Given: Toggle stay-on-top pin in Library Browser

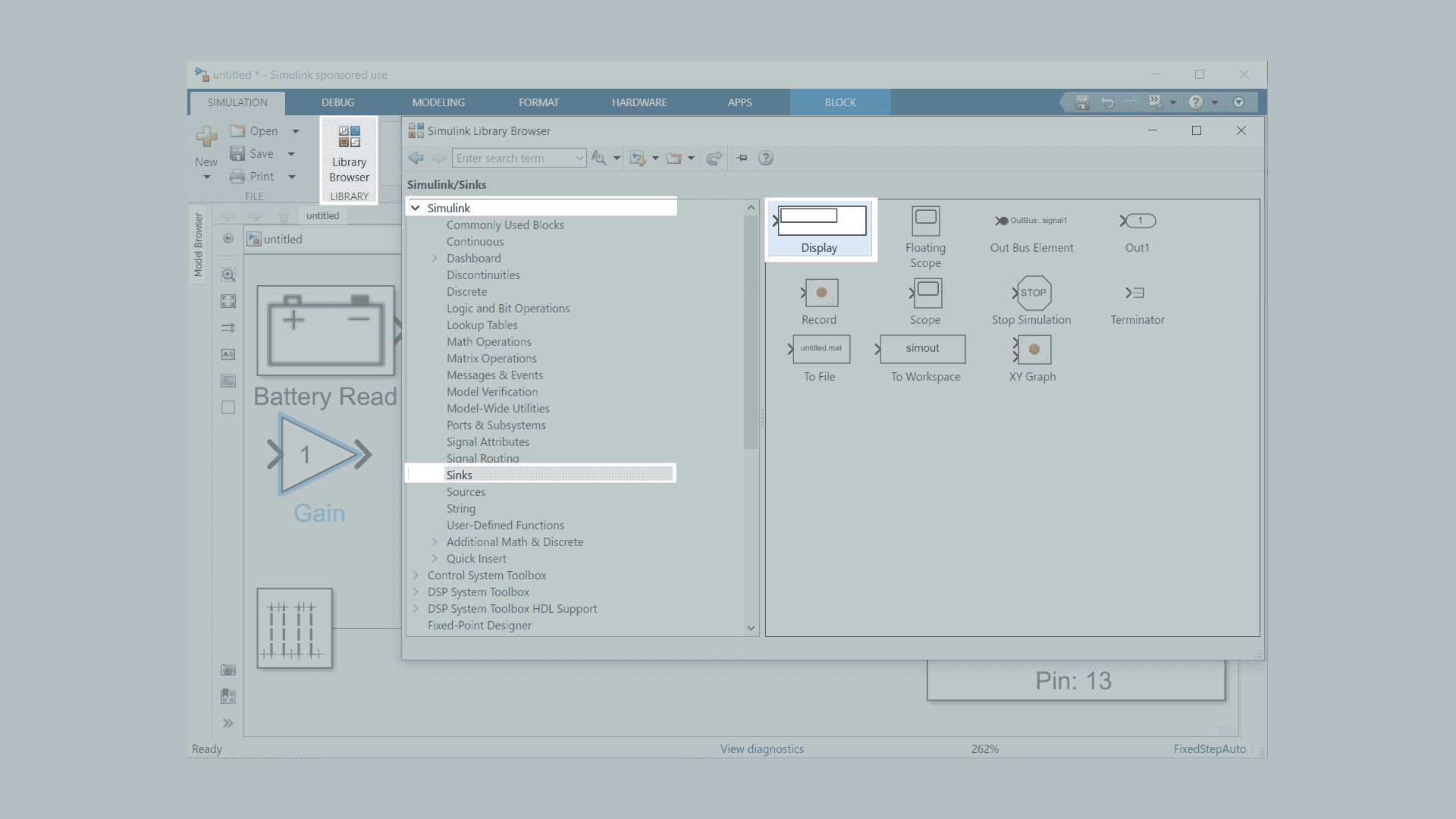Looking at the screenshot, I should tap(742, 158).
